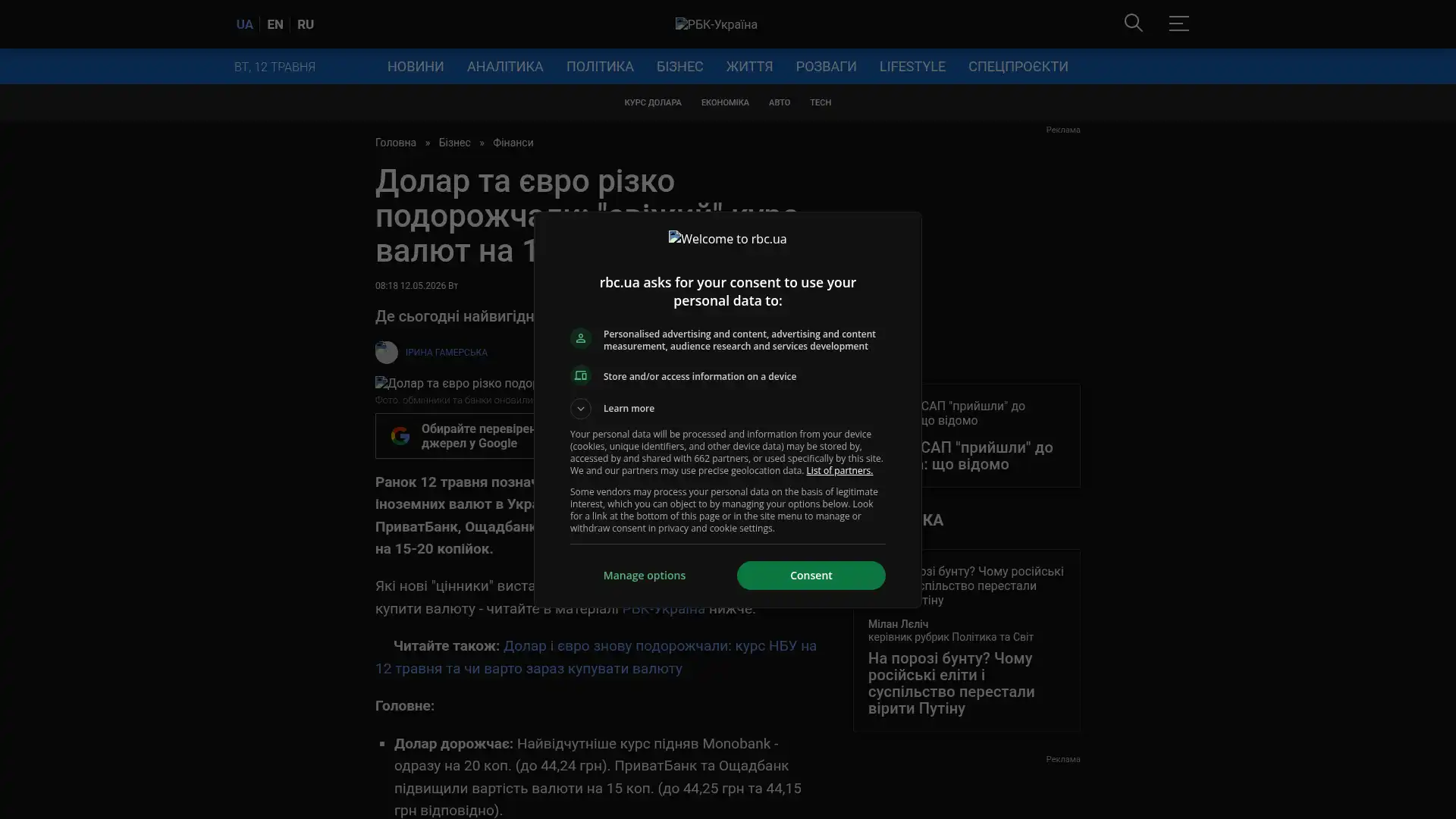The height and width of the screenshot is (819, 1456).
Task: Open the site search icon
Action: (1134, 24)
